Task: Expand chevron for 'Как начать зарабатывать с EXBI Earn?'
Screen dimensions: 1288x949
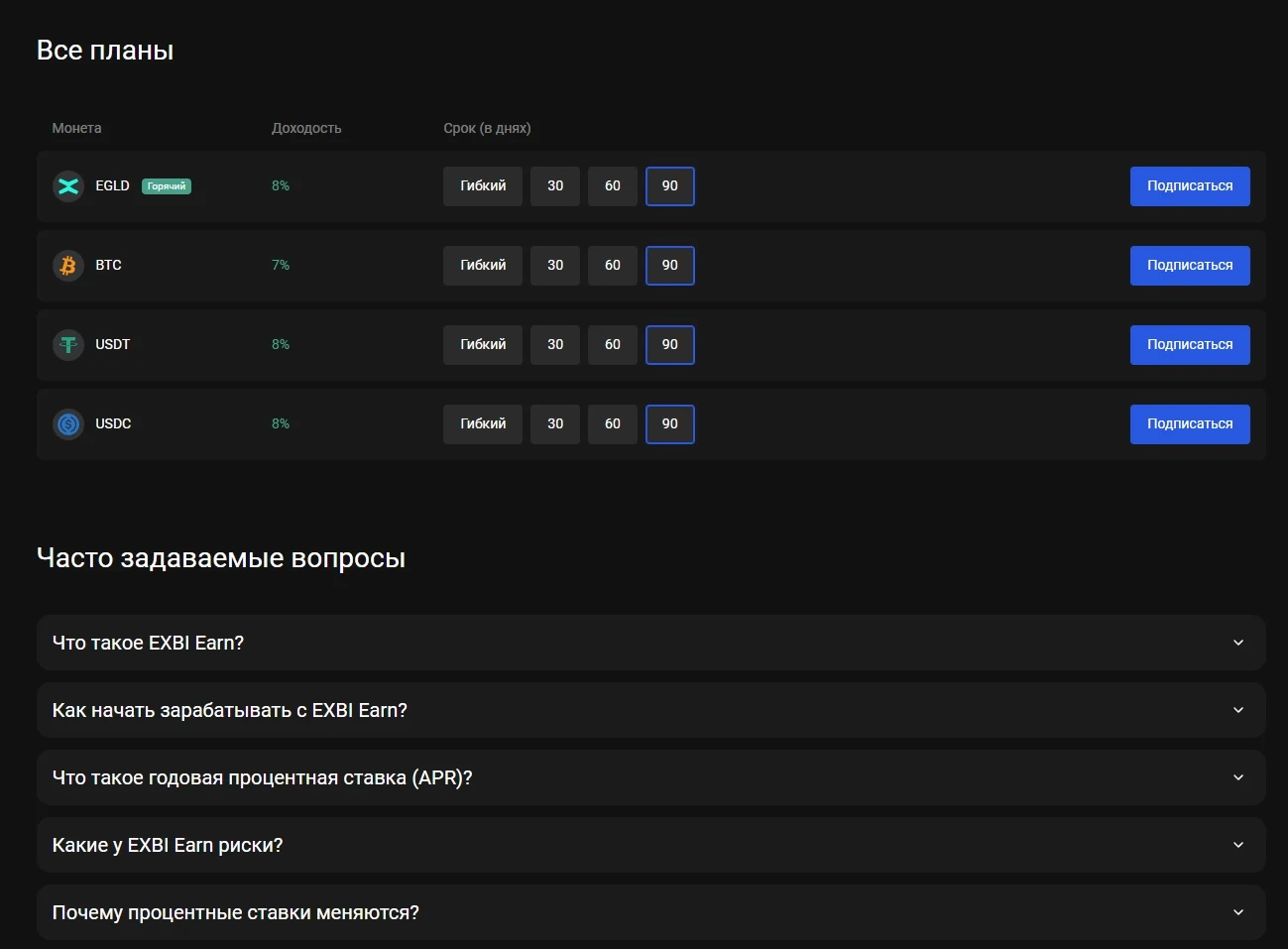Action: point(1238,710)
